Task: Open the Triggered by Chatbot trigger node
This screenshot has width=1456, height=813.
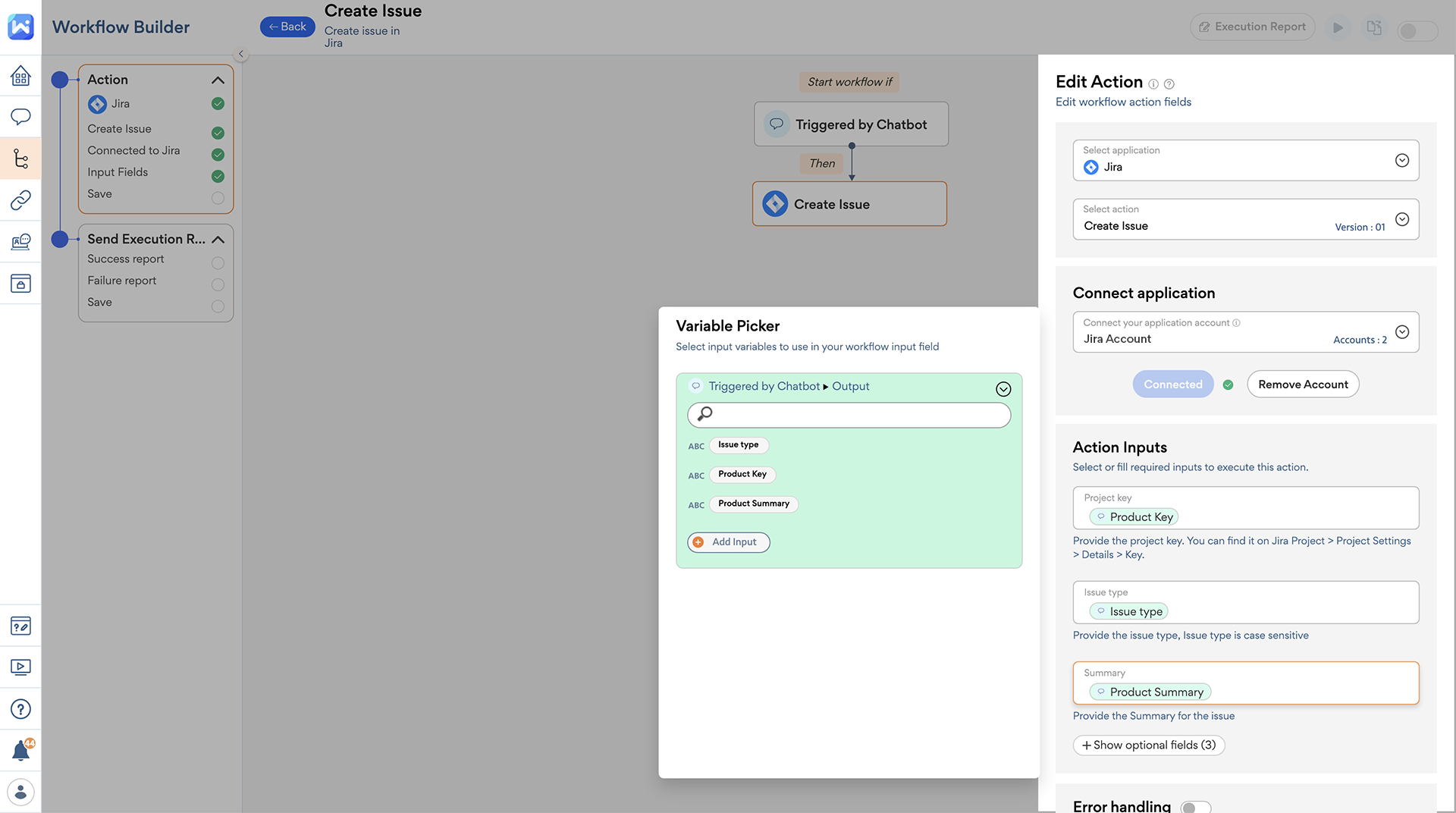Action: point(850,124)
